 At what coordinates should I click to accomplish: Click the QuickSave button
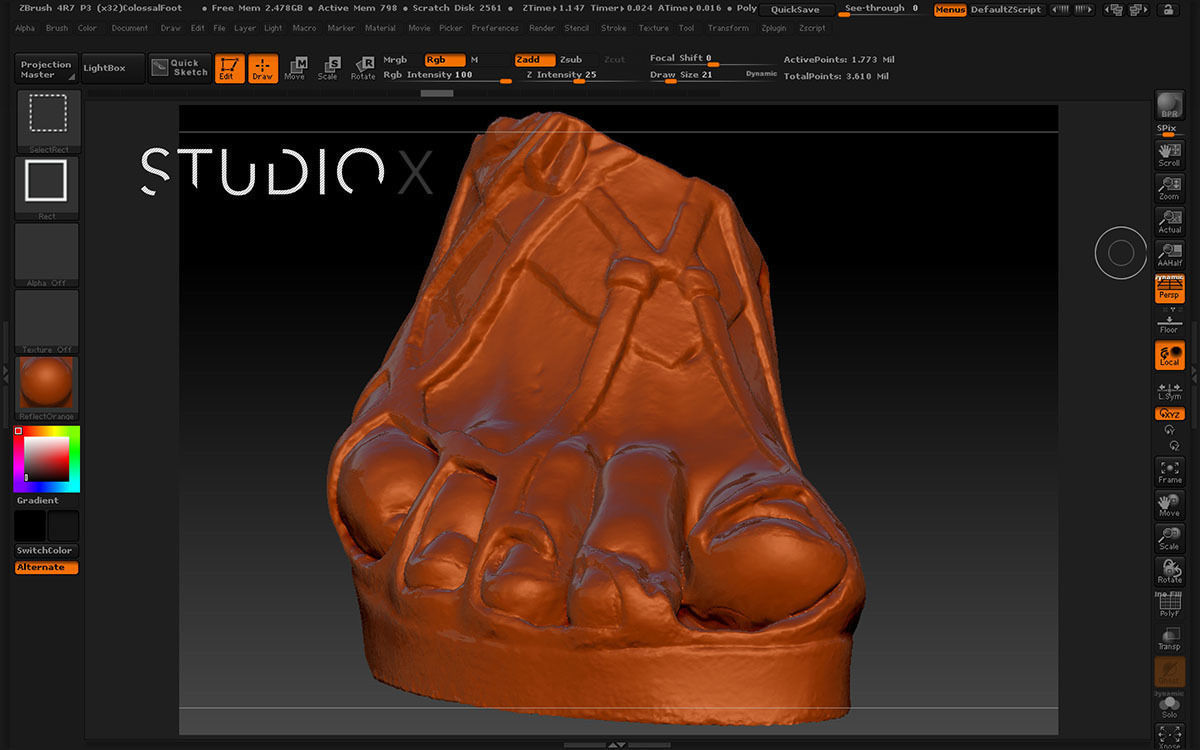tap(795, 10)
